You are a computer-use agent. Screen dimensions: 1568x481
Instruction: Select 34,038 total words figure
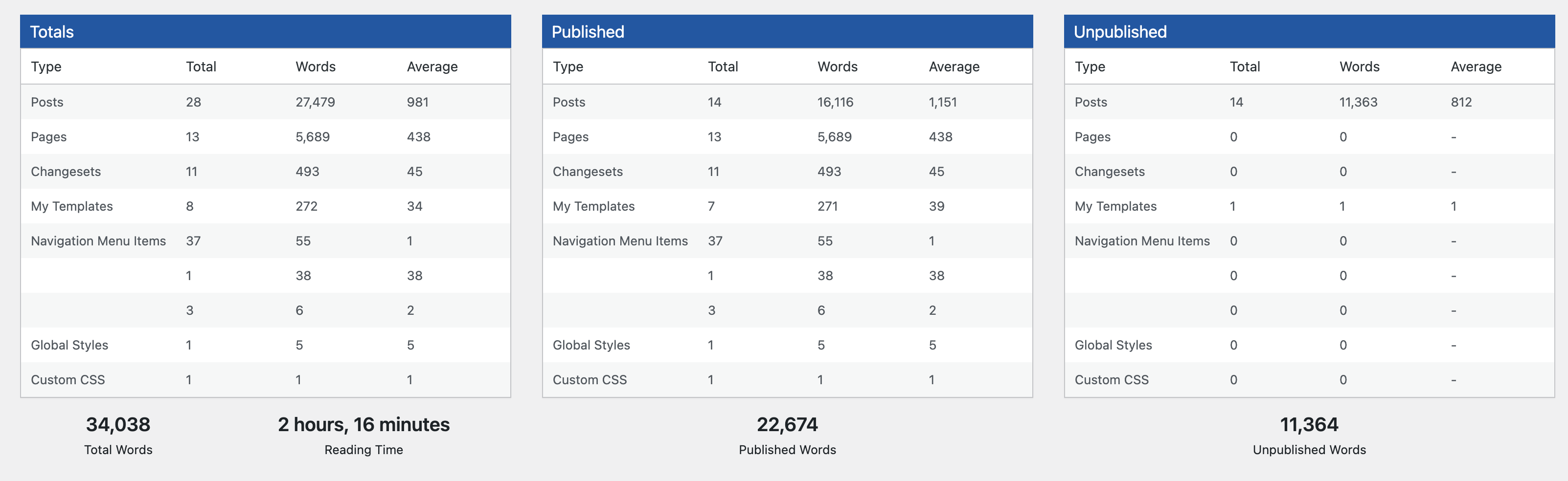click(118, 424)
